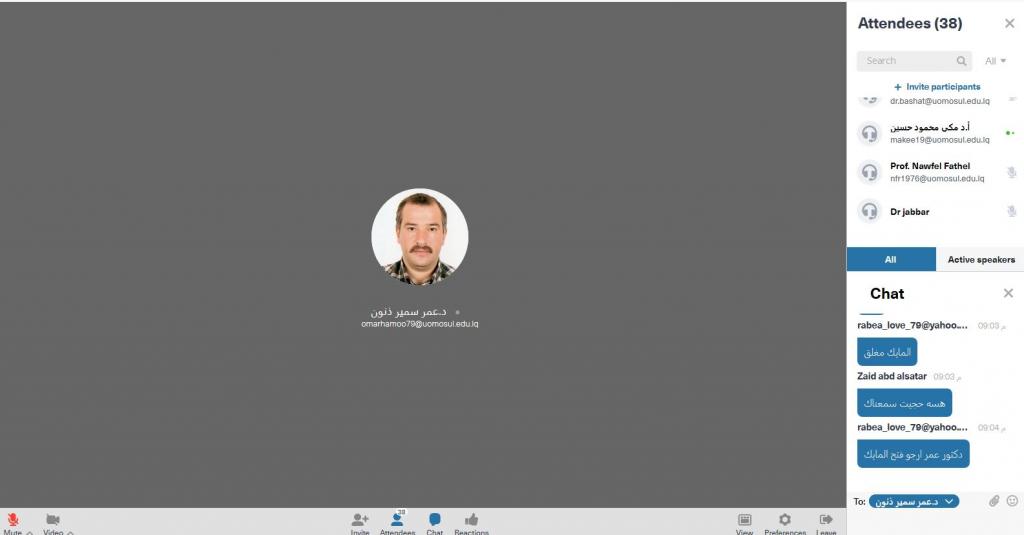Leave the meeting
1024x535 pixels.
click(x=826, y=520)
